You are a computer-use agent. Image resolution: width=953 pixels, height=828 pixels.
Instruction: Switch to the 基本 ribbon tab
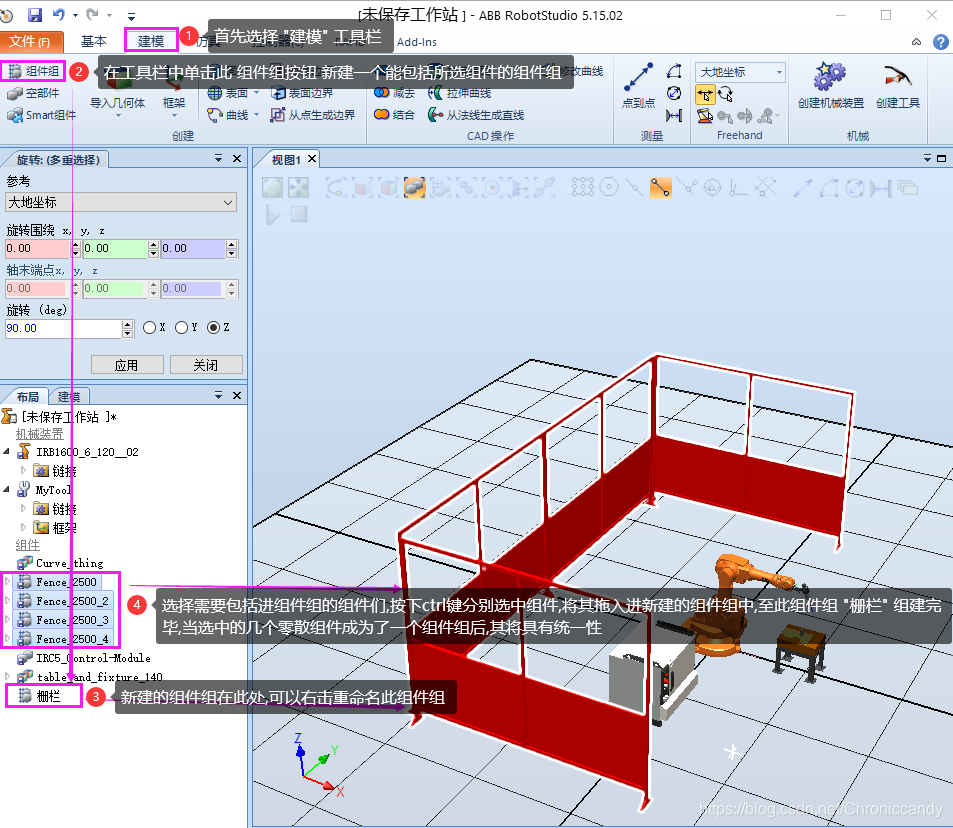(94, 41)
